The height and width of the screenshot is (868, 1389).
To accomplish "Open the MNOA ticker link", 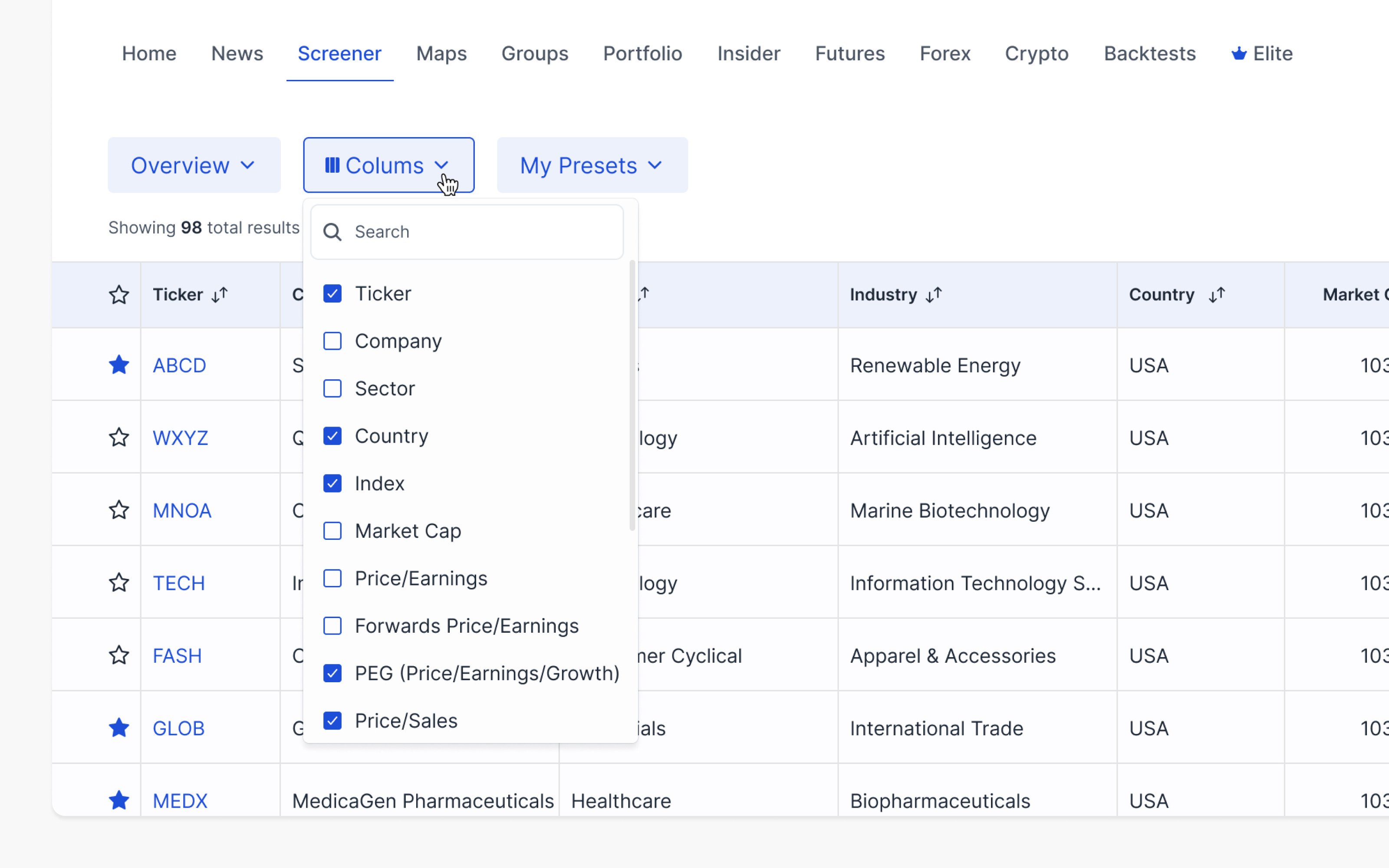I will tap(182, 510).
